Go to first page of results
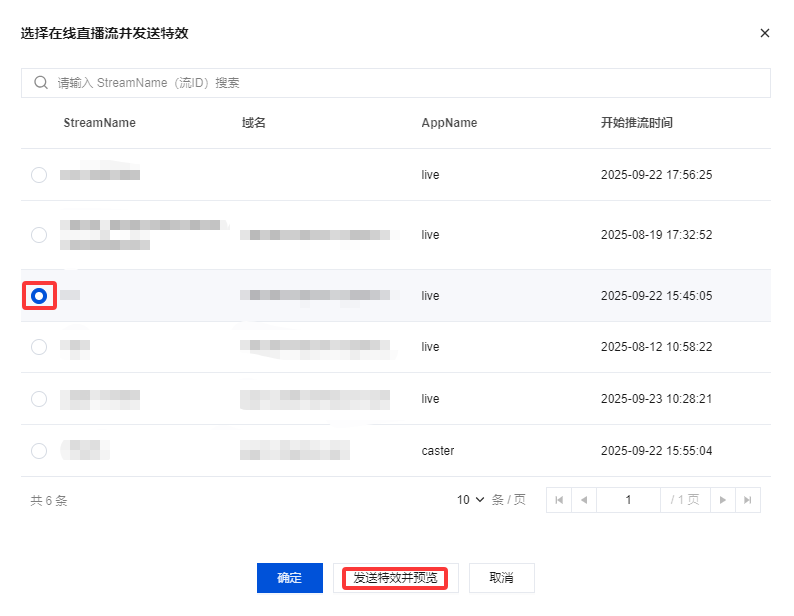 pyautogui.click(x=559, y=500)
